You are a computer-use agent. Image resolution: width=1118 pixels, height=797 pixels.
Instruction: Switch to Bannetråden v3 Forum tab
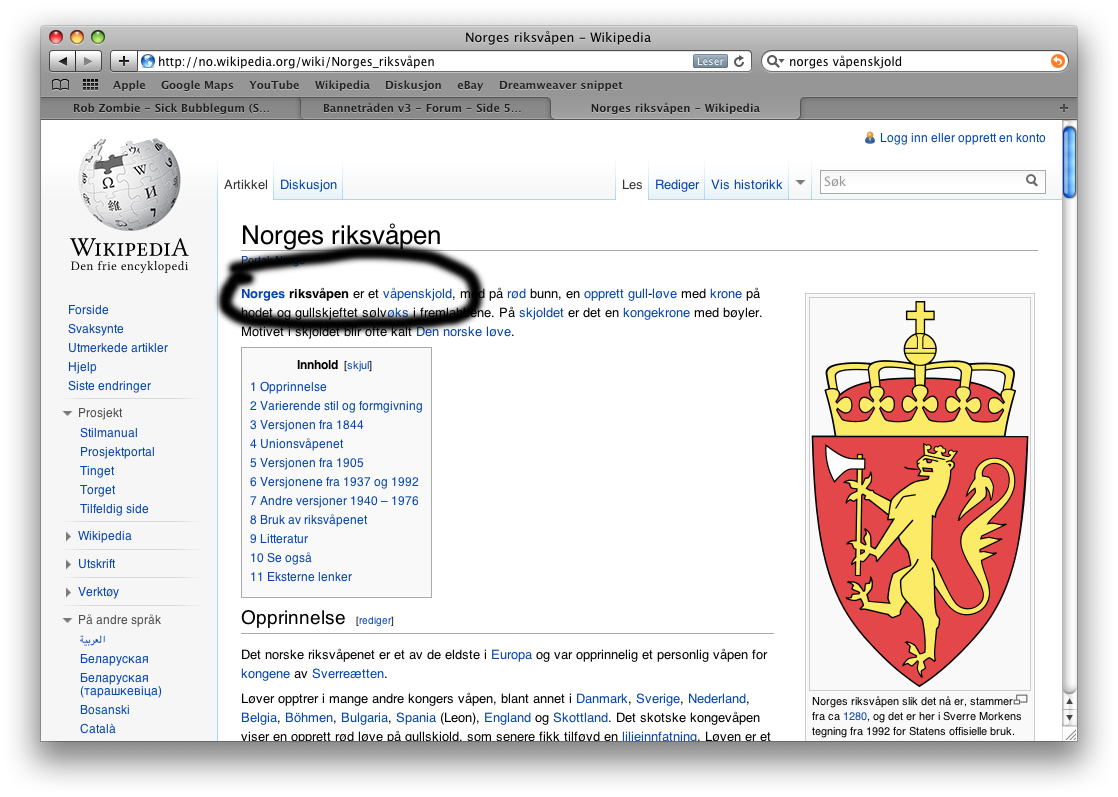422,108
